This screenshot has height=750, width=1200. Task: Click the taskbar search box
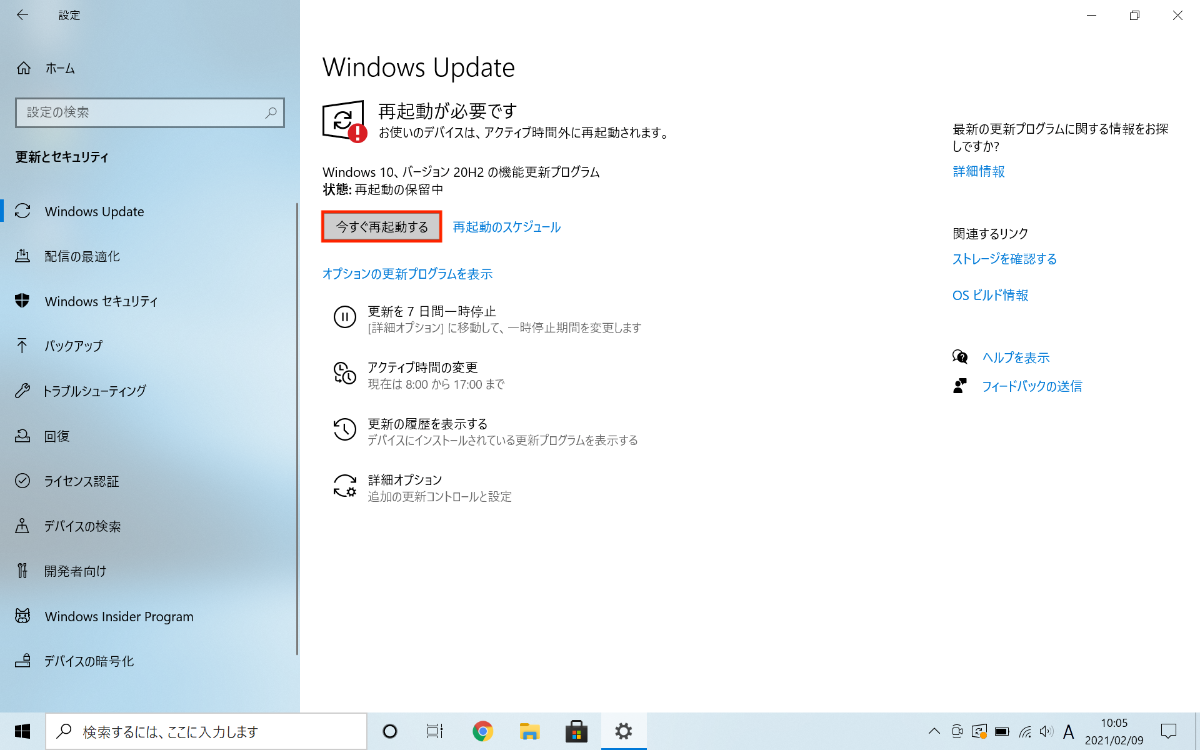click(x=207, y=731)
